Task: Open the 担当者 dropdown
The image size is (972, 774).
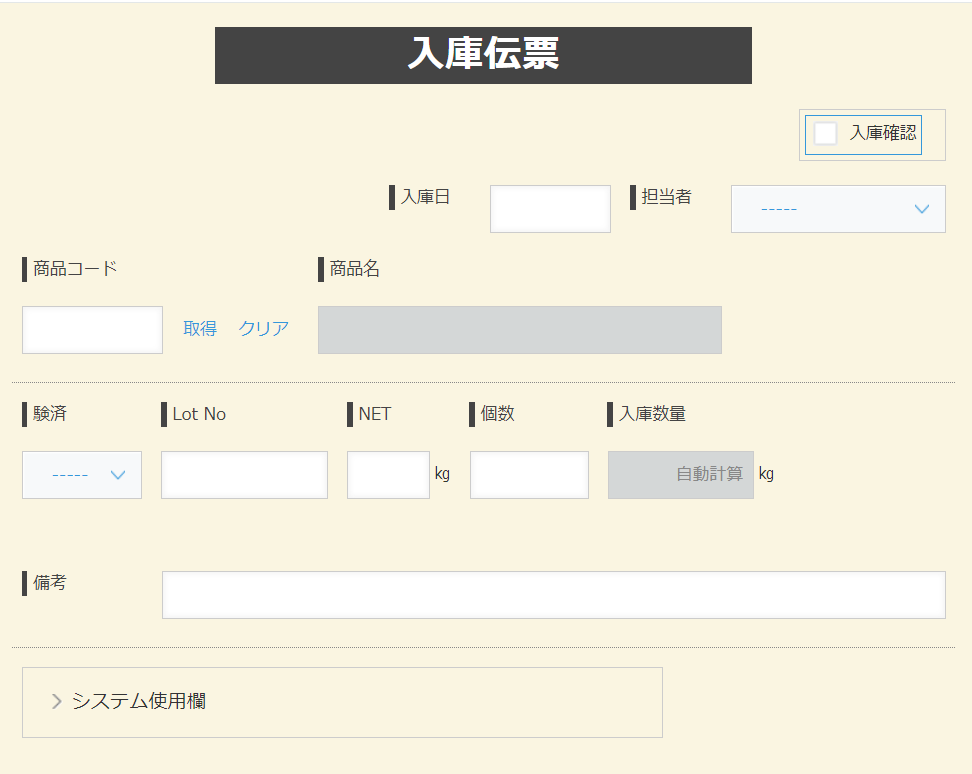Action: 838,209
